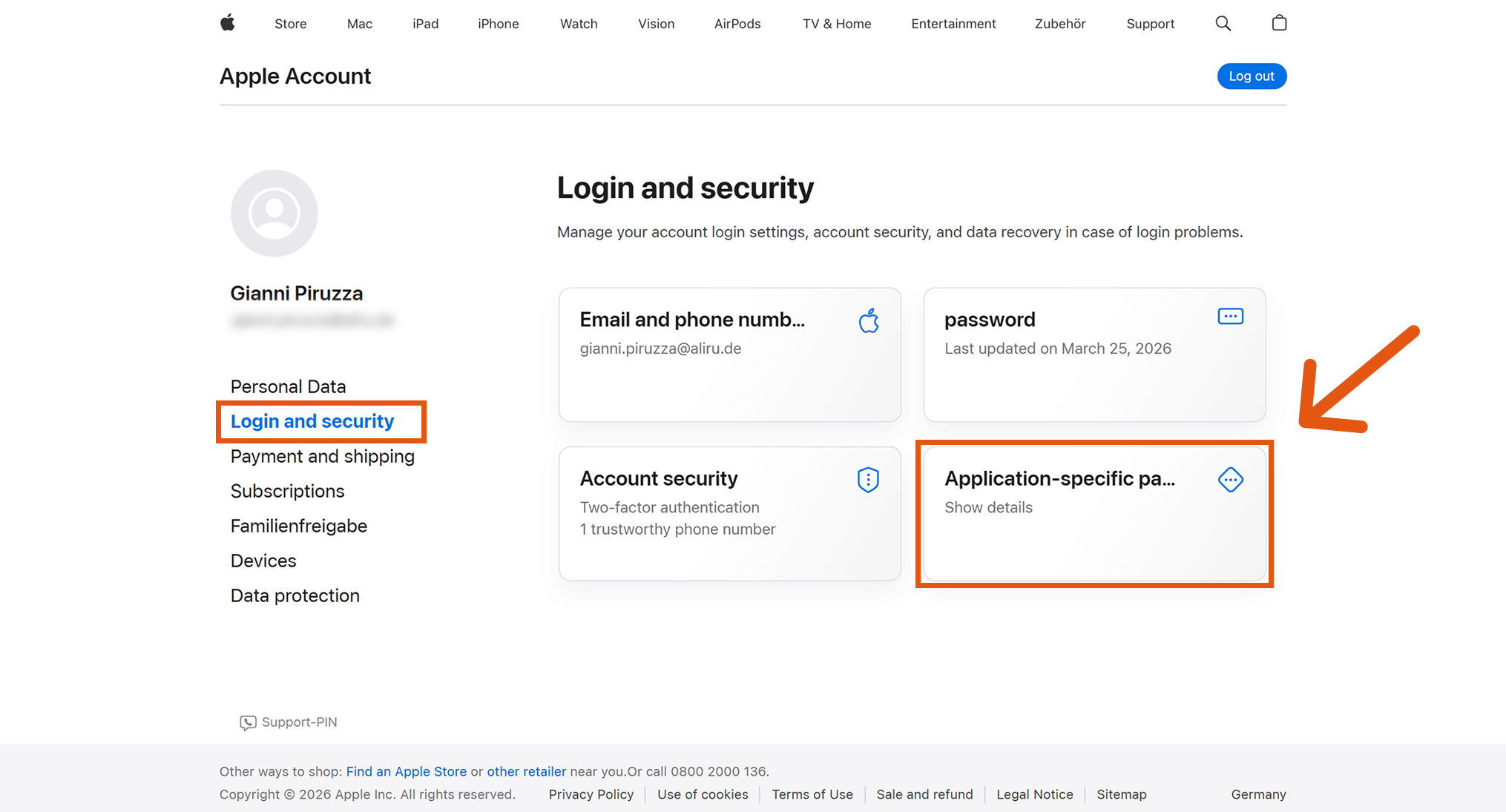Open the Support menu item

[x=1150, y=24]
